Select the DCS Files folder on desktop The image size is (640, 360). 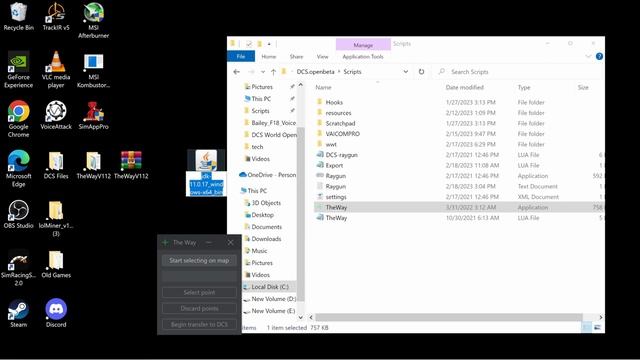56,165
